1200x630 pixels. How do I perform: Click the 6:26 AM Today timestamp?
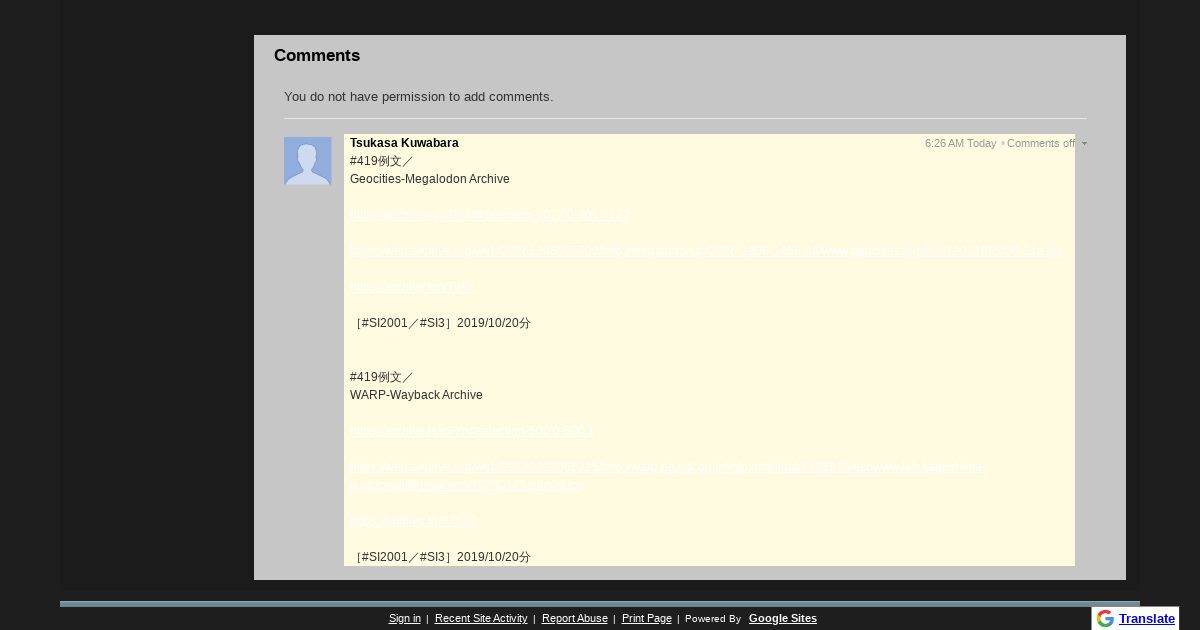(x=960, y=143)
